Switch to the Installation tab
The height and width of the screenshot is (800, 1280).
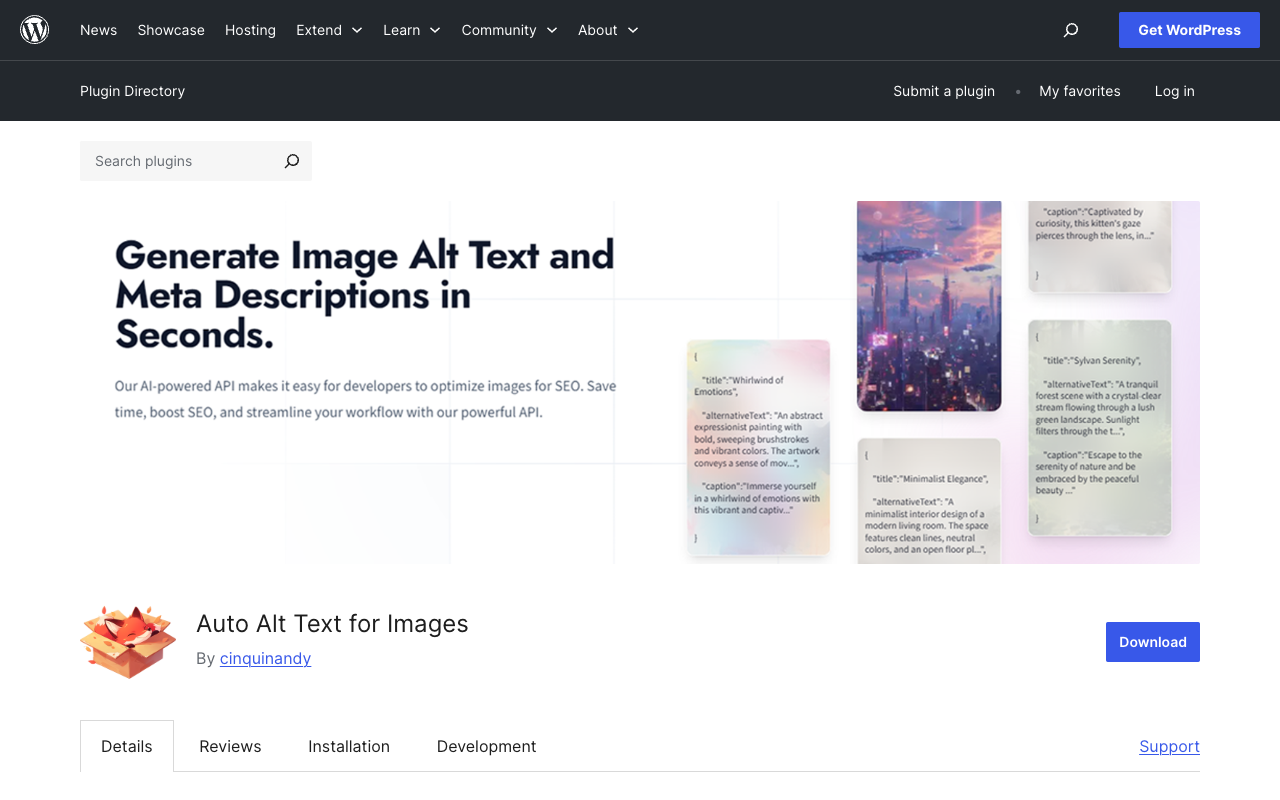coord(349,746)
